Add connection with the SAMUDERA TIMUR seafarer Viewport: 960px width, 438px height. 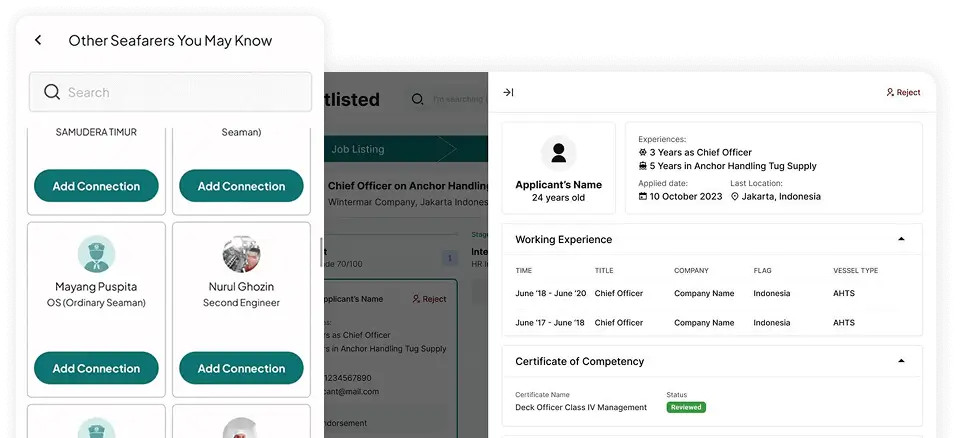click(x=96, y=186)
